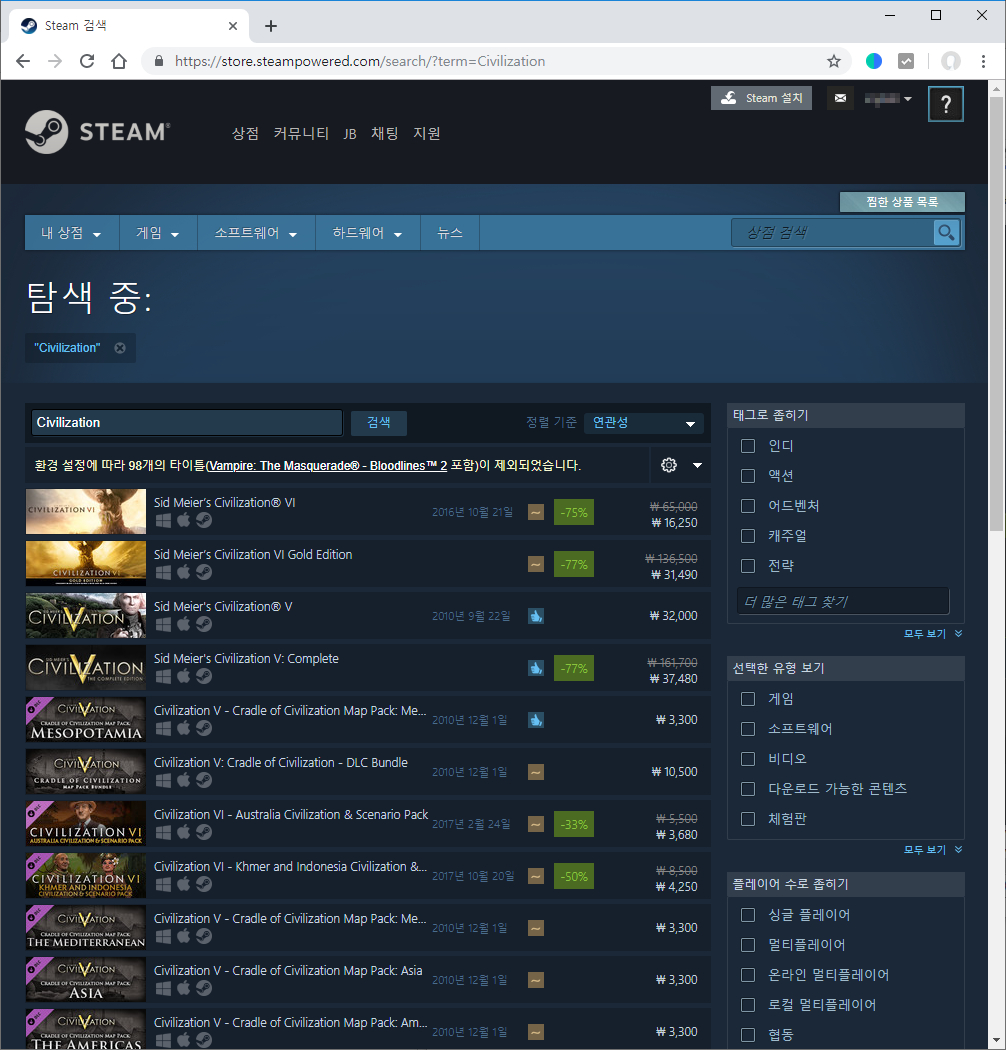Go back to the previous page
Viewport: 1006px width, 1050px height.
(23, 62)
